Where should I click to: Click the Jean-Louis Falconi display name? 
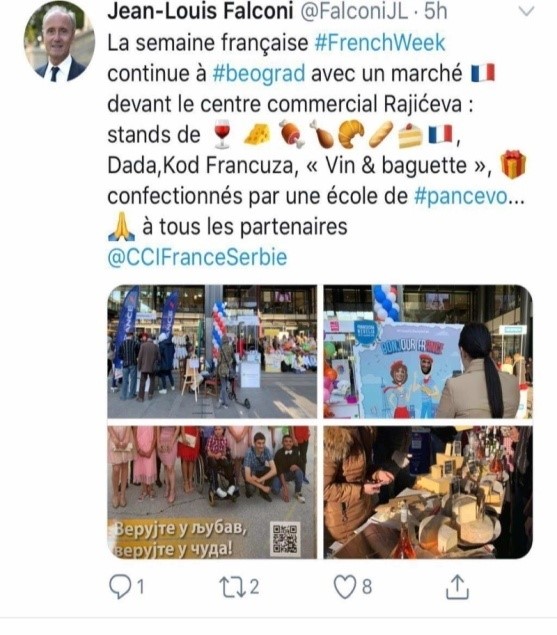tap(200, 11)
